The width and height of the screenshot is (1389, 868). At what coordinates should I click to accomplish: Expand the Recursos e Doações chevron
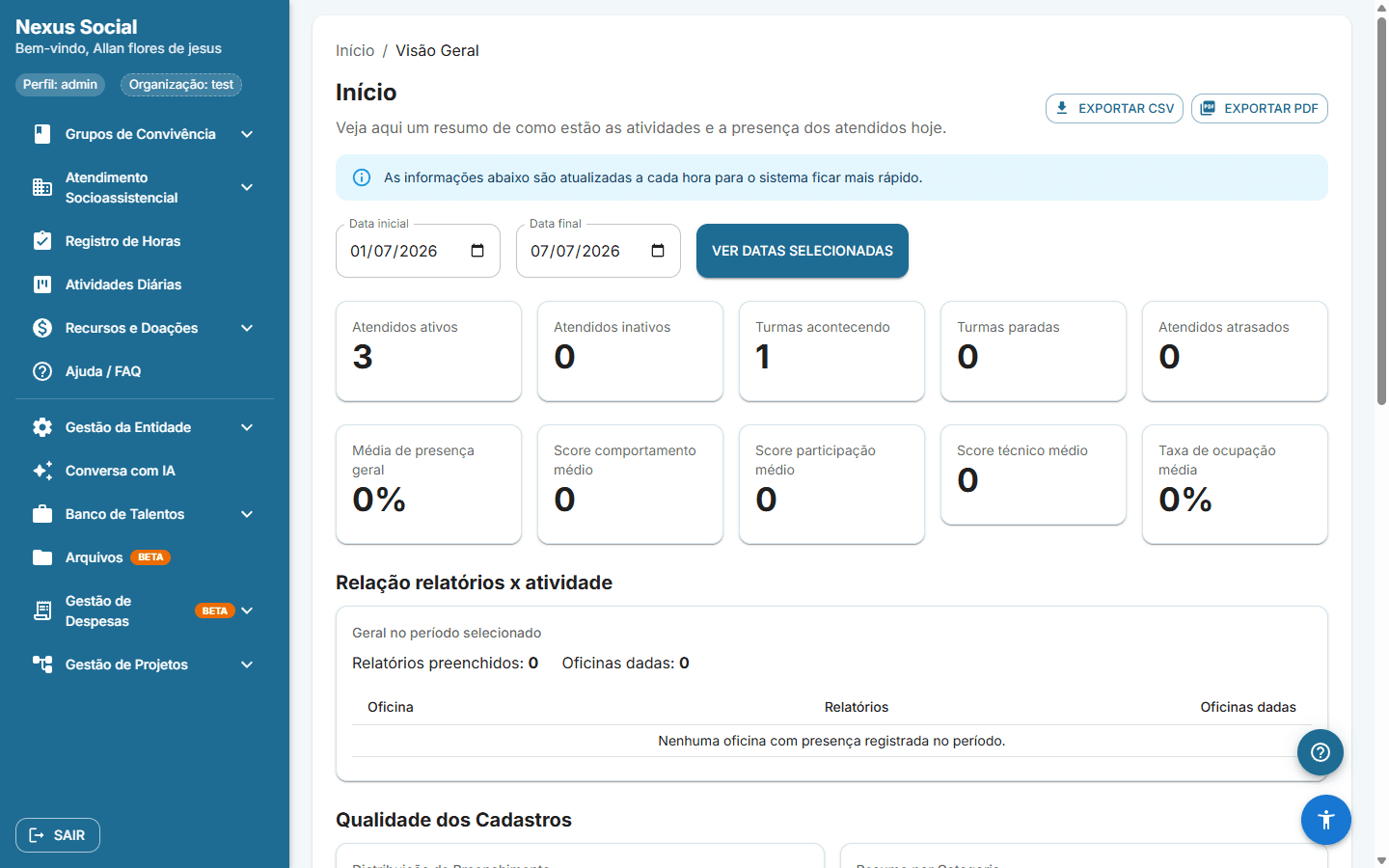click(x=247, y=328)
